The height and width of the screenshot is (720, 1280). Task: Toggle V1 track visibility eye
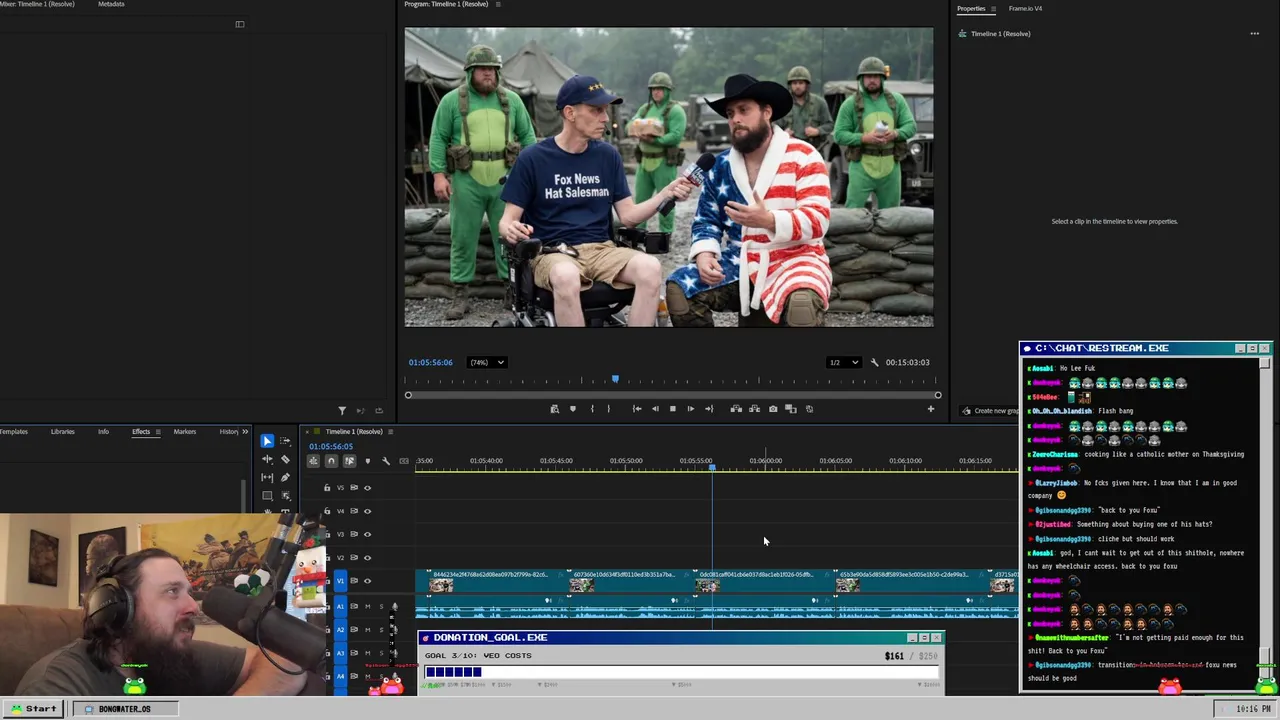point(367,581)
